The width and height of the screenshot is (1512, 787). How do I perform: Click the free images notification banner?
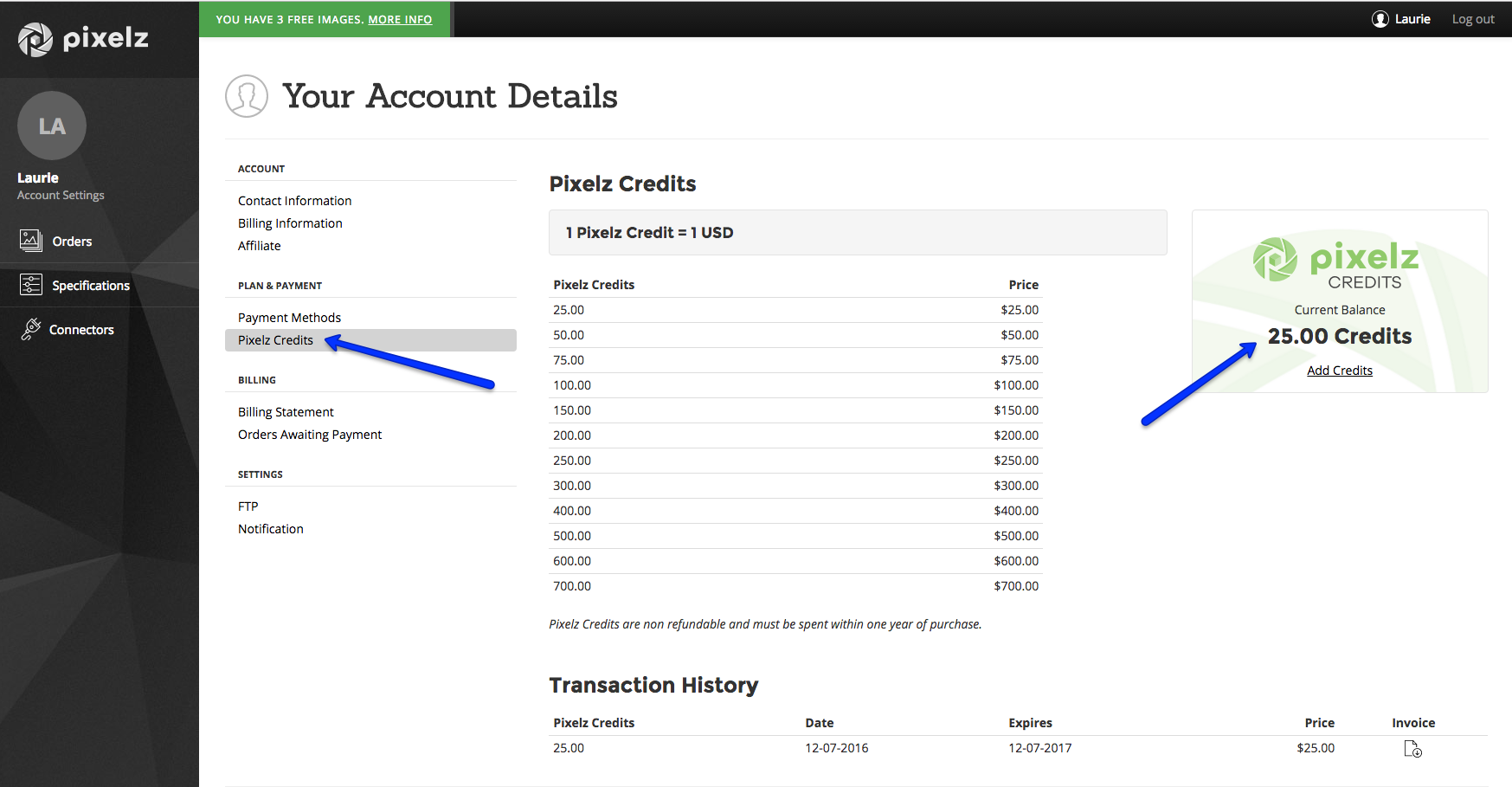point(325,19)
